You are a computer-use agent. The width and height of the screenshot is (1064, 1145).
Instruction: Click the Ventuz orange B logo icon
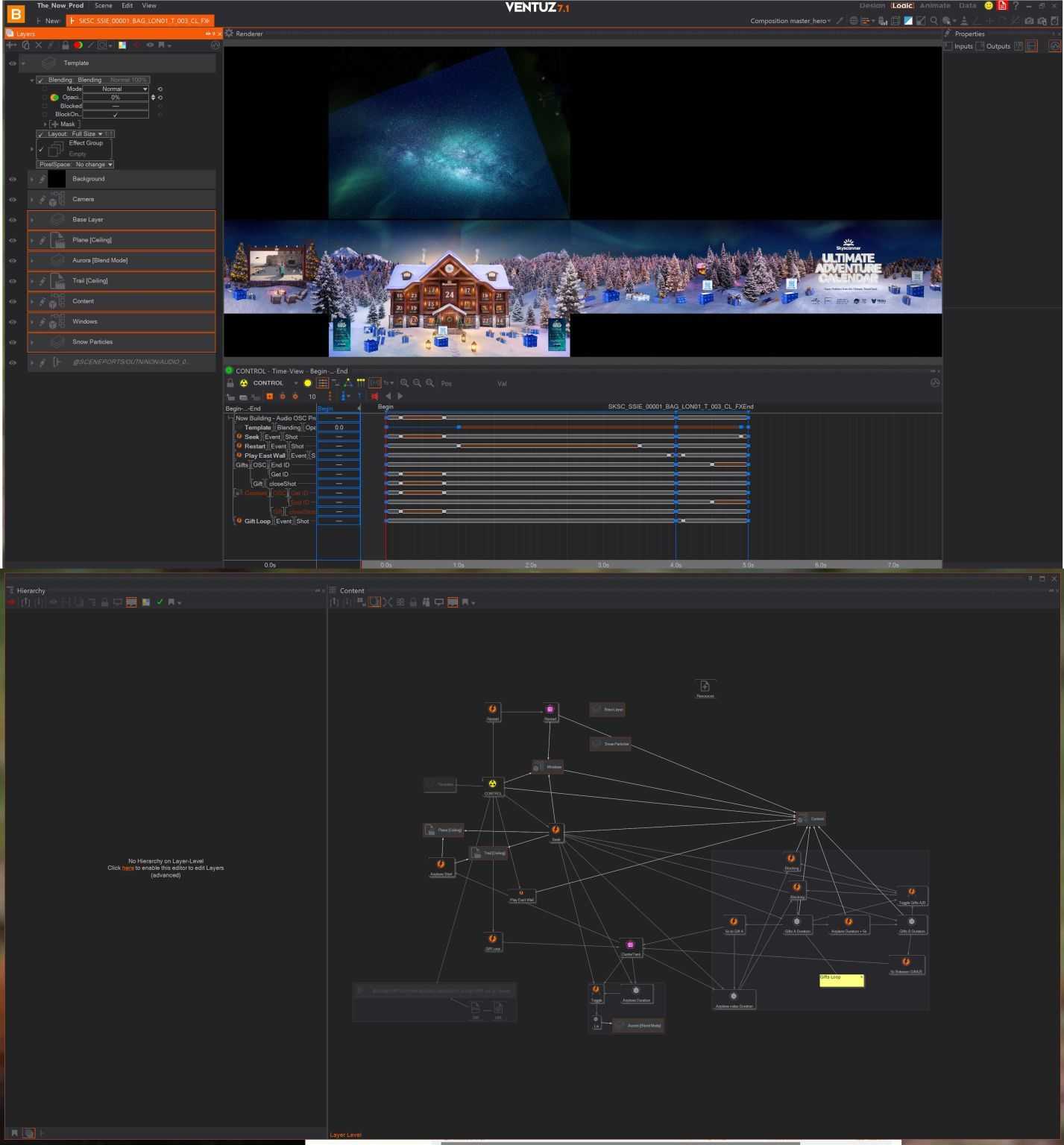click(x=16, y=14)
